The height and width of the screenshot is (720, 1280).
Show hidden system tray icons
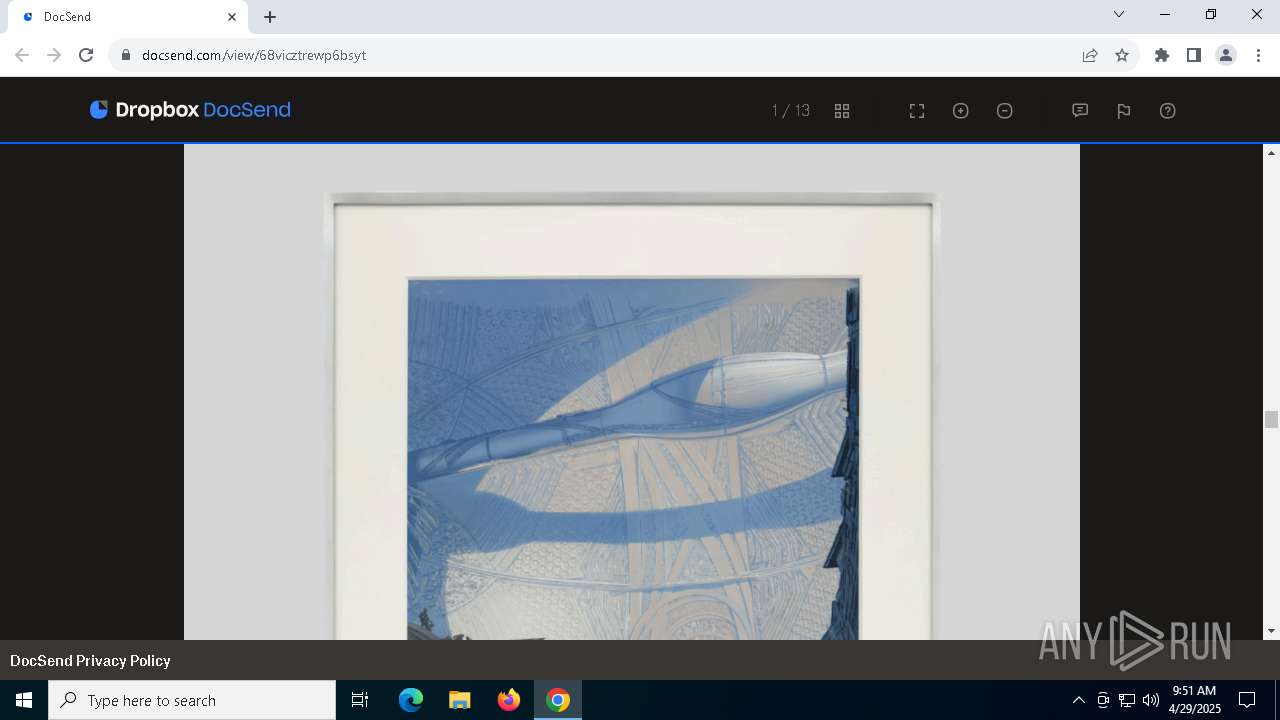pos(1078,700)
